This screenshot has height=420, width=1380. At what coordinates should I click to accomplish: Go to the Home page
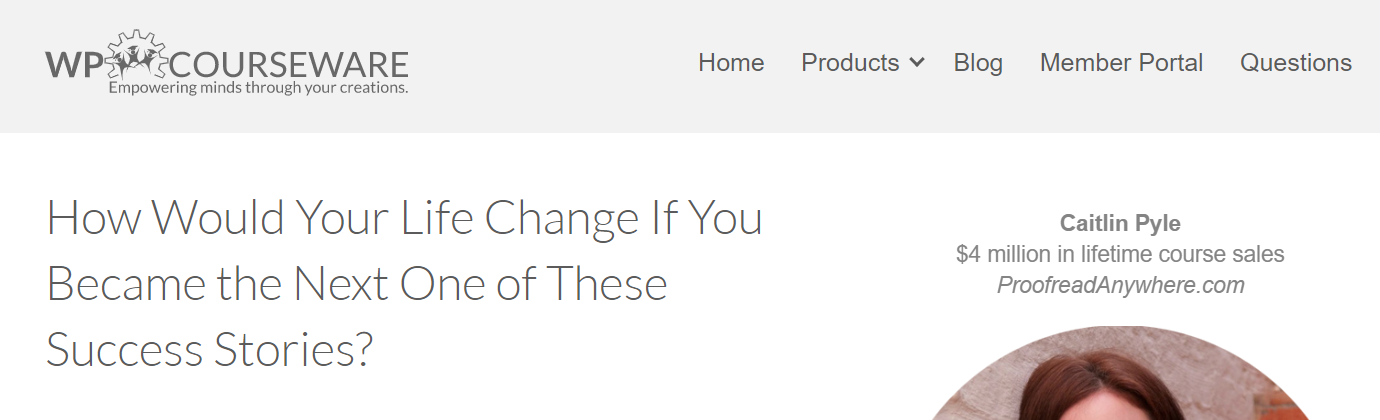pyautogui.click(x=731, y=63)
